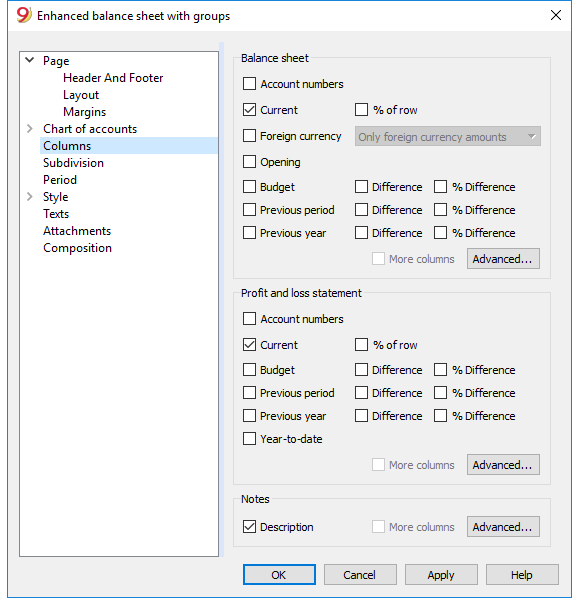This screenshot has width=579, height=605.
Task: Confirm settings with the OK button
Action: click(279, 575)
